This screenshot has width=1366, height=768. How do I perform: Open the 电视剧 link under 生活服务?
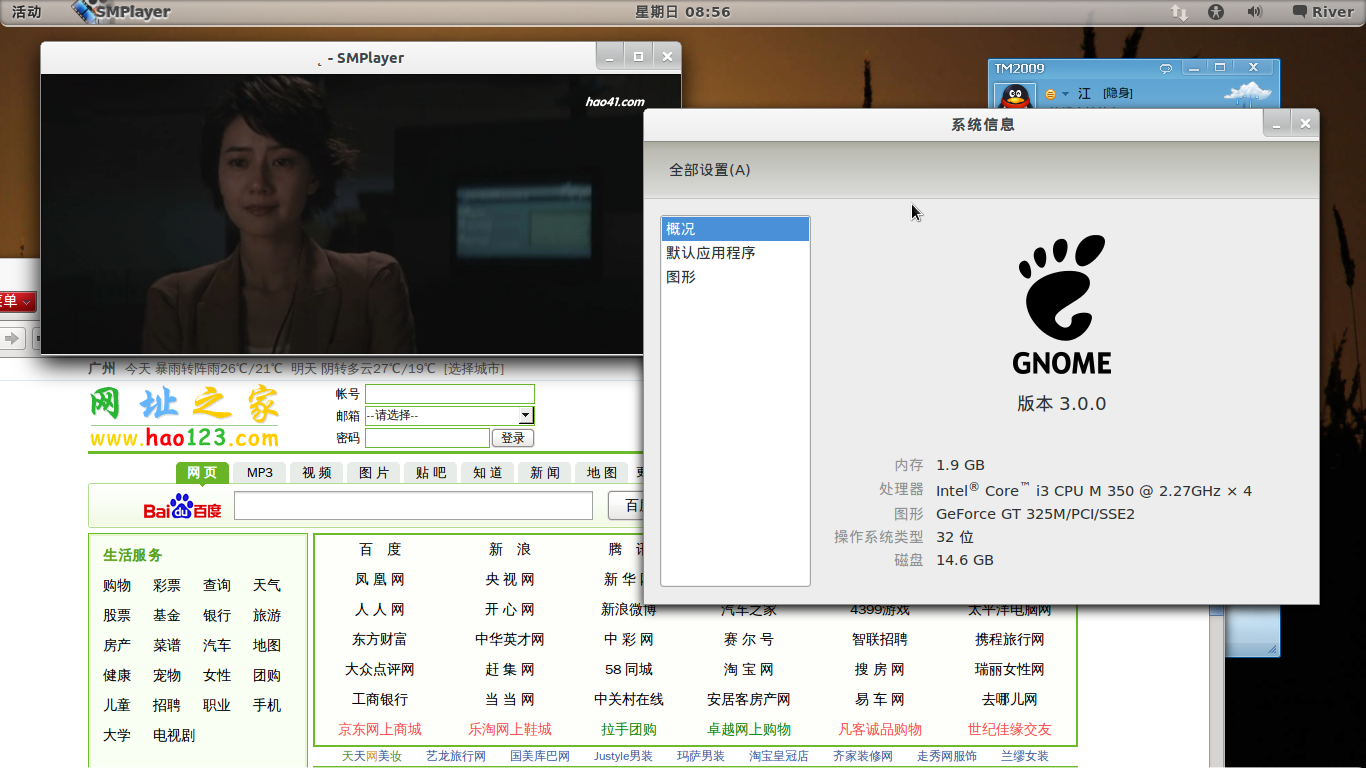174,735
